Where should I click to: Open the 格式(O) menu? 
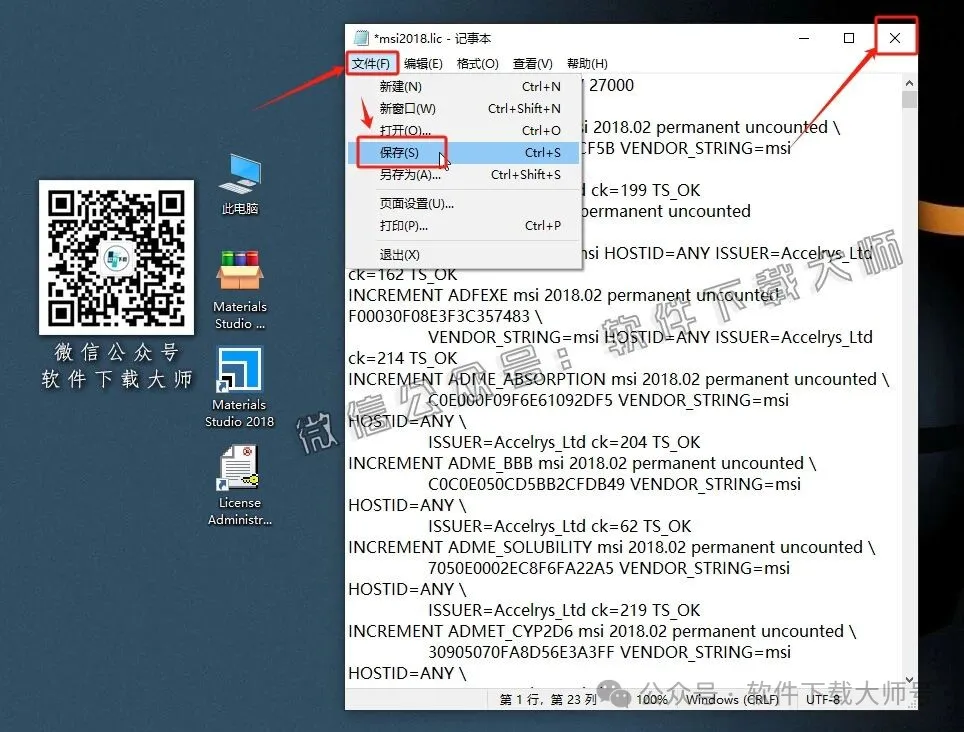(477, 62)
